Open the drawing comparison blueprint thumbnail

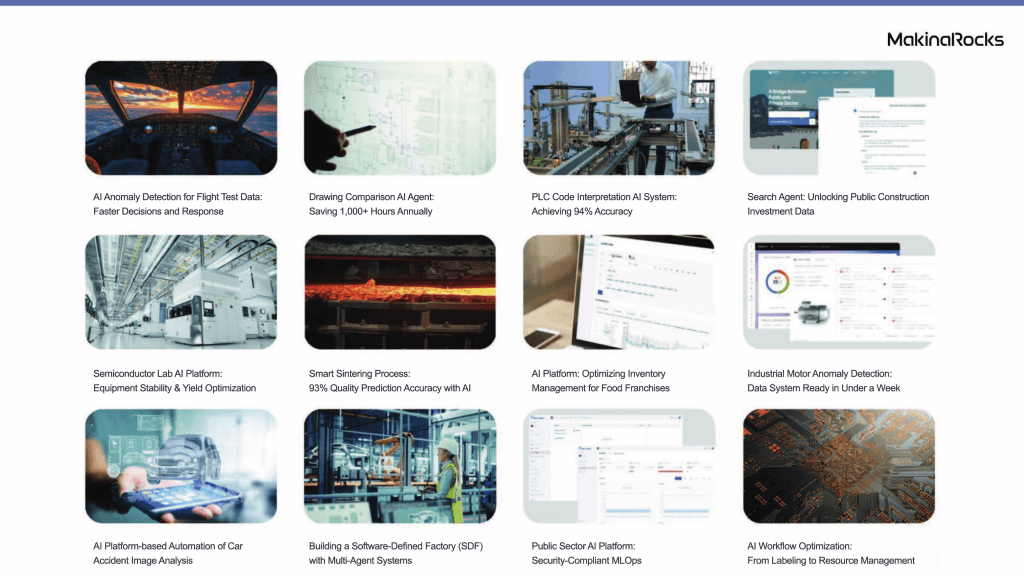click(400, 118)
